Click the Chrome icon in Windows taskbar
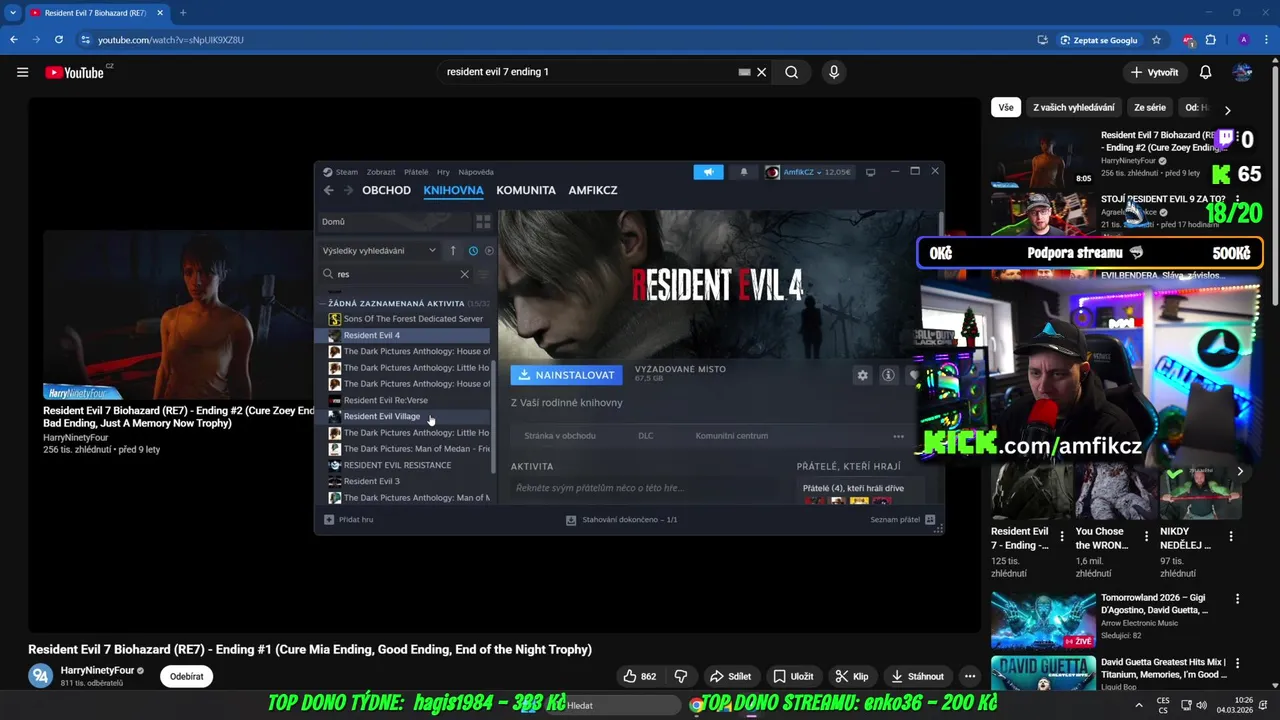Image resolution: width=1280 pixels, height=720 pixels. 696,705
